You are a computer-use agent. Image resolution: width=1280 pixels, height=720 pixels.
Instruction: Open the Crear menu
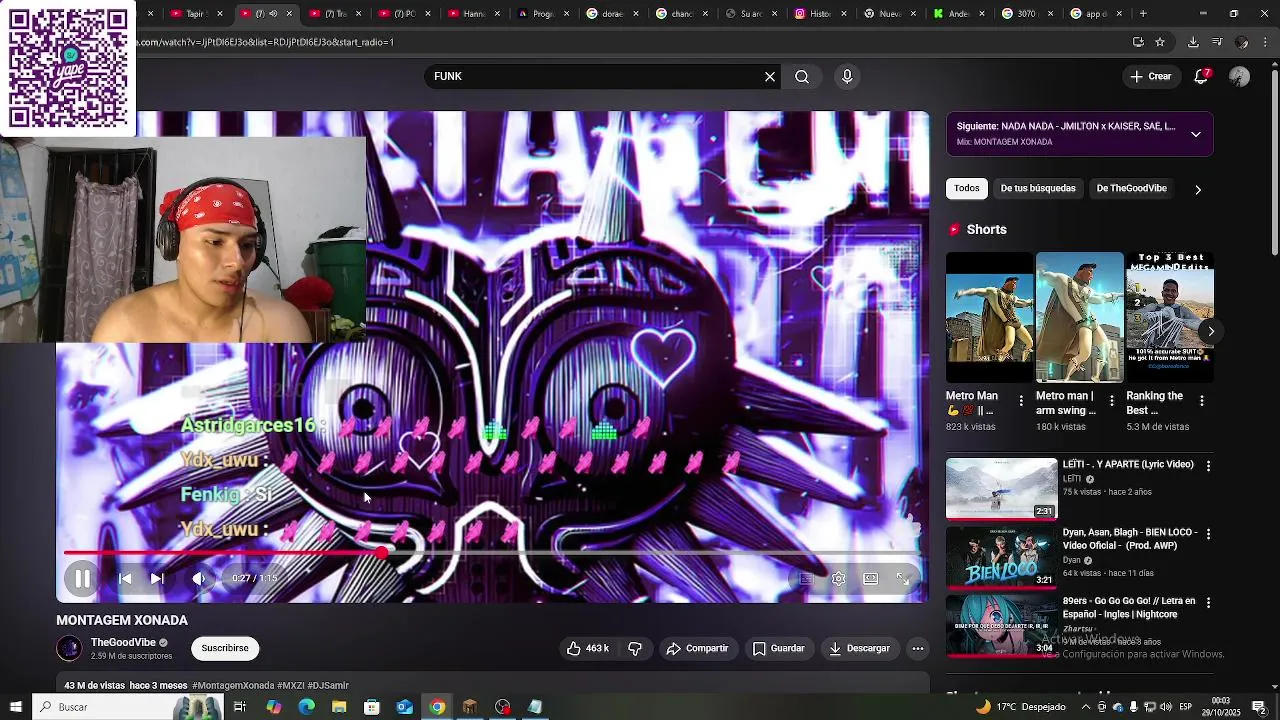click(1150, 76)
